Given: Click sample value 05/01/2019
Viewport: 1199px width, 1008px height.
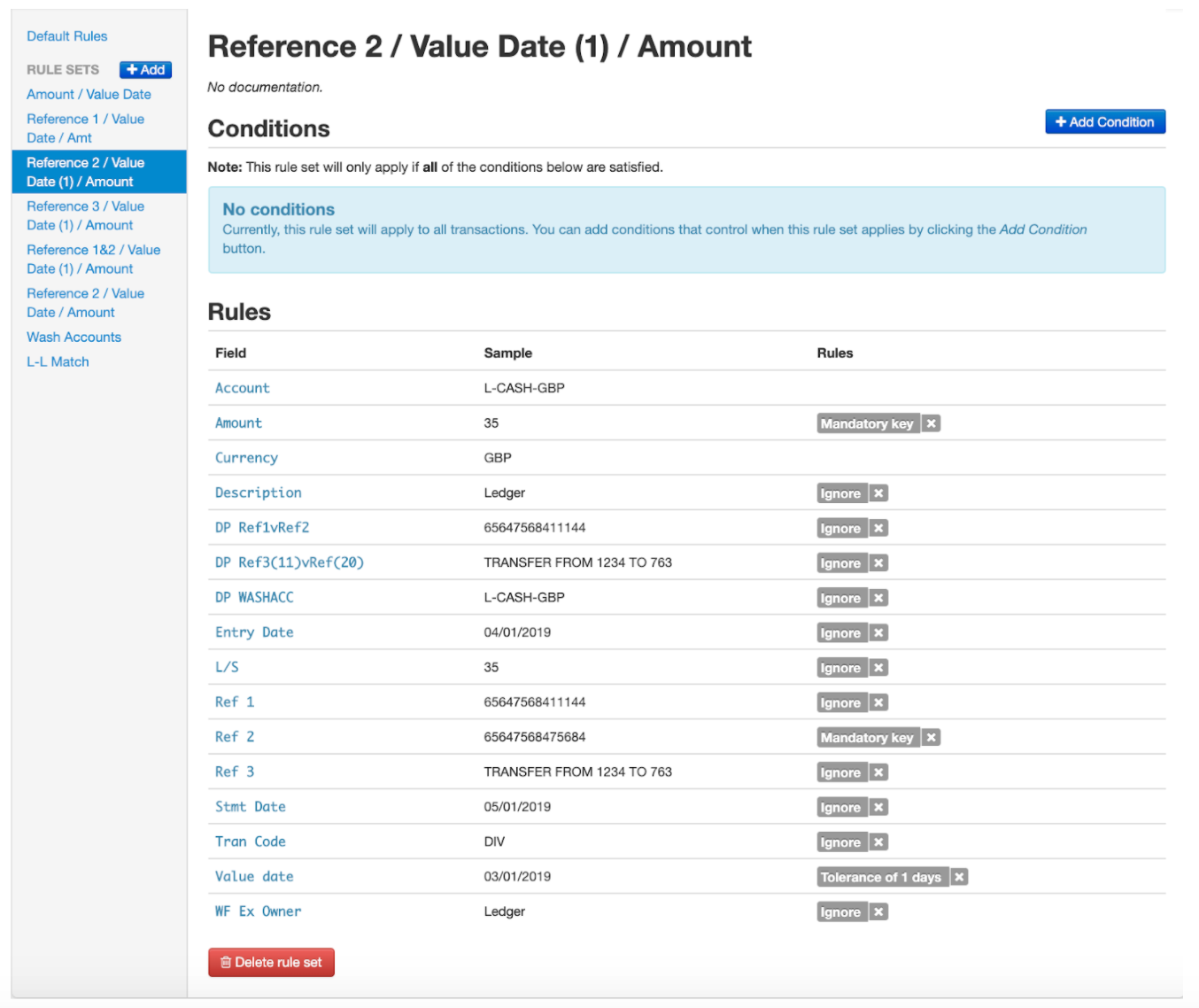Looking at the screenshot, I should [x=517, y=806].
